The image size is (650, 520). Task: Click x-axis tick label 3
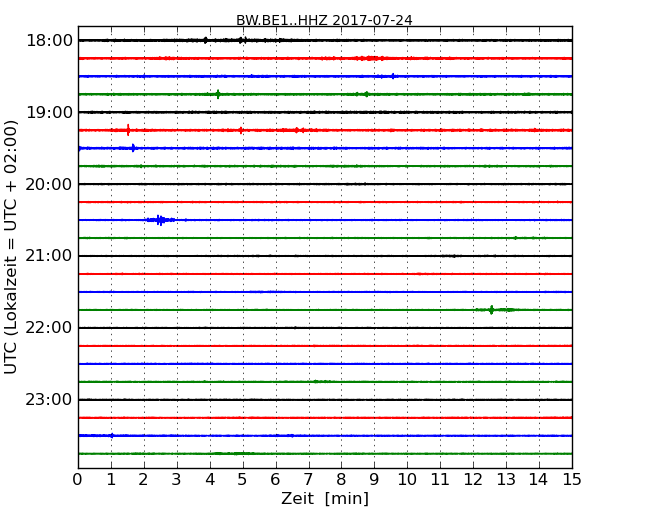pos(177,480)
